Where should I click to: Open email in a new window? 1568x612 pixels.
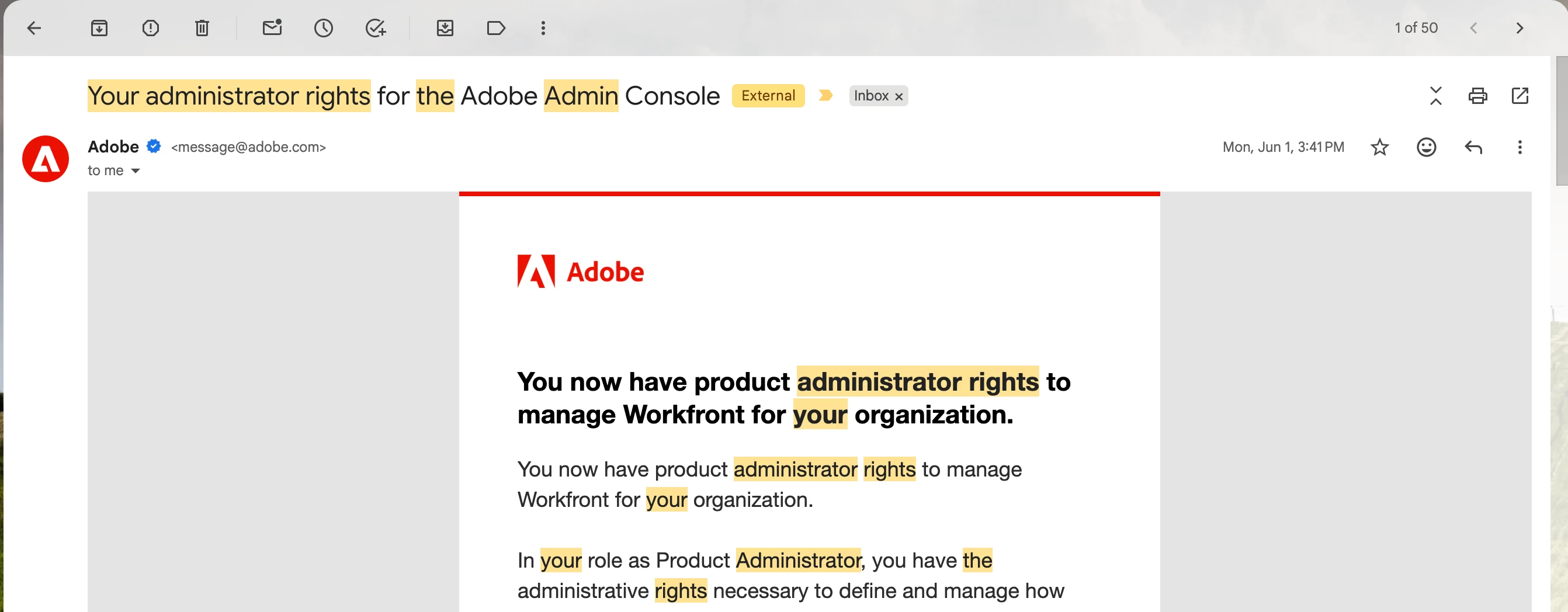1520,96
